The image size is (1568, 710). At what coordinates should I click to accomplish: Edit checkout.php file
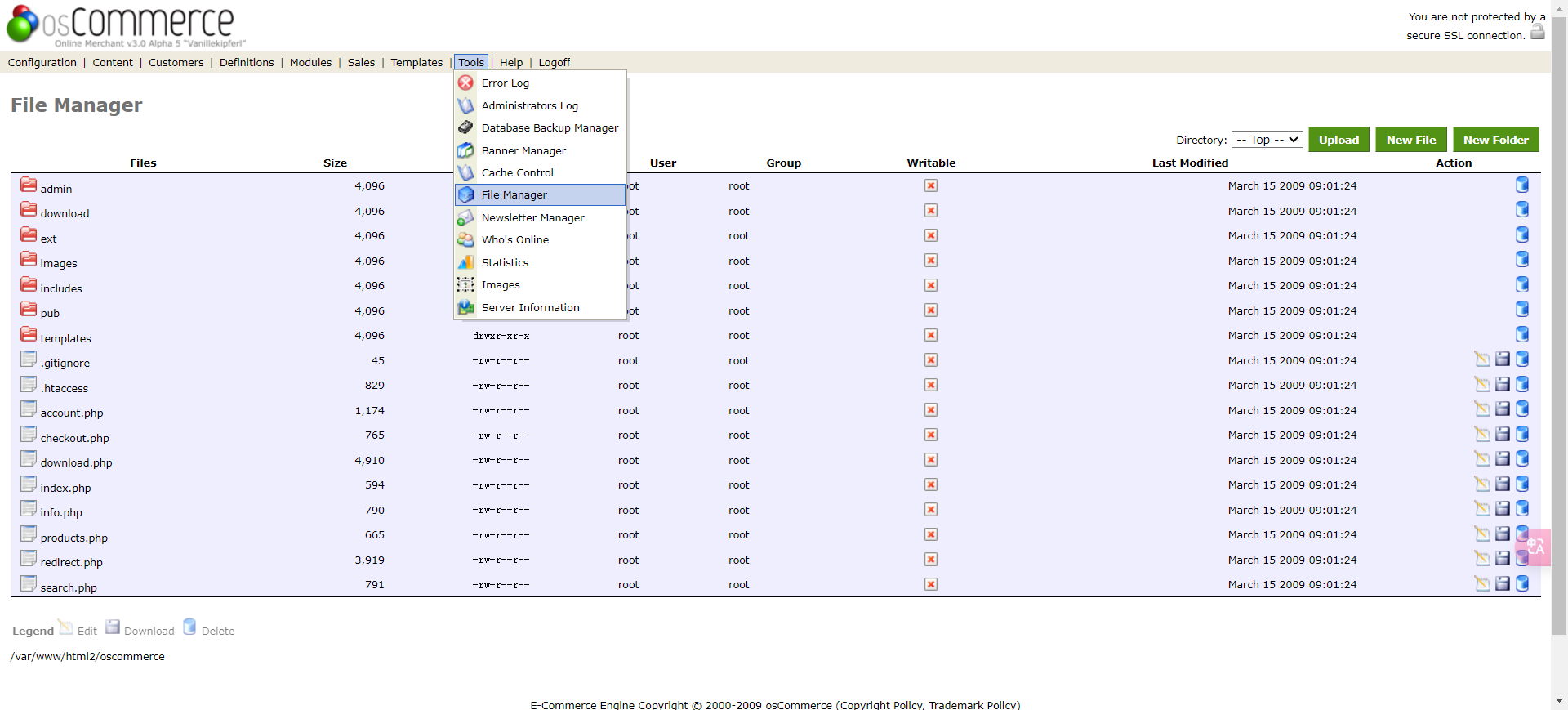pyautogui.click(x=1482, y=434)
